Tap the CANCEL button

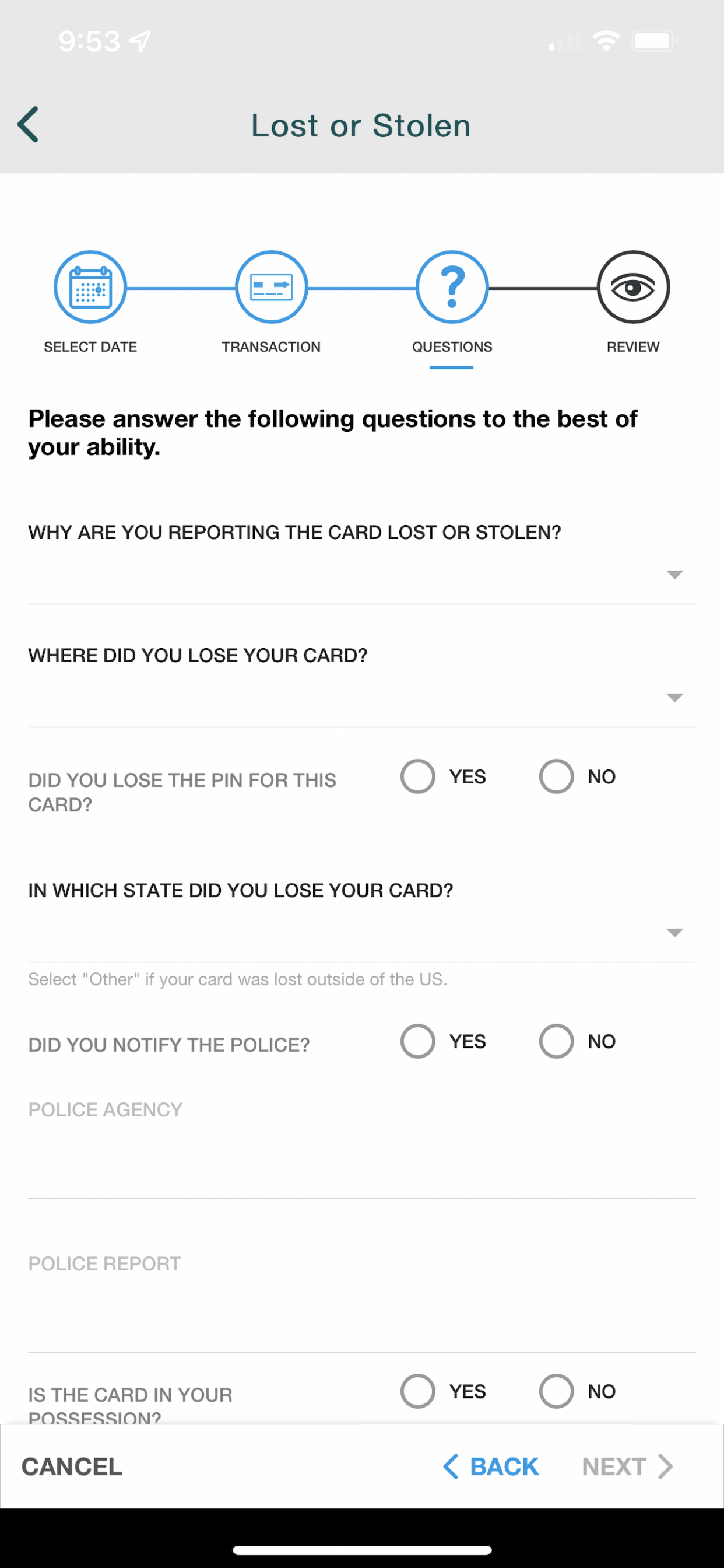[x=72, y=1467]
